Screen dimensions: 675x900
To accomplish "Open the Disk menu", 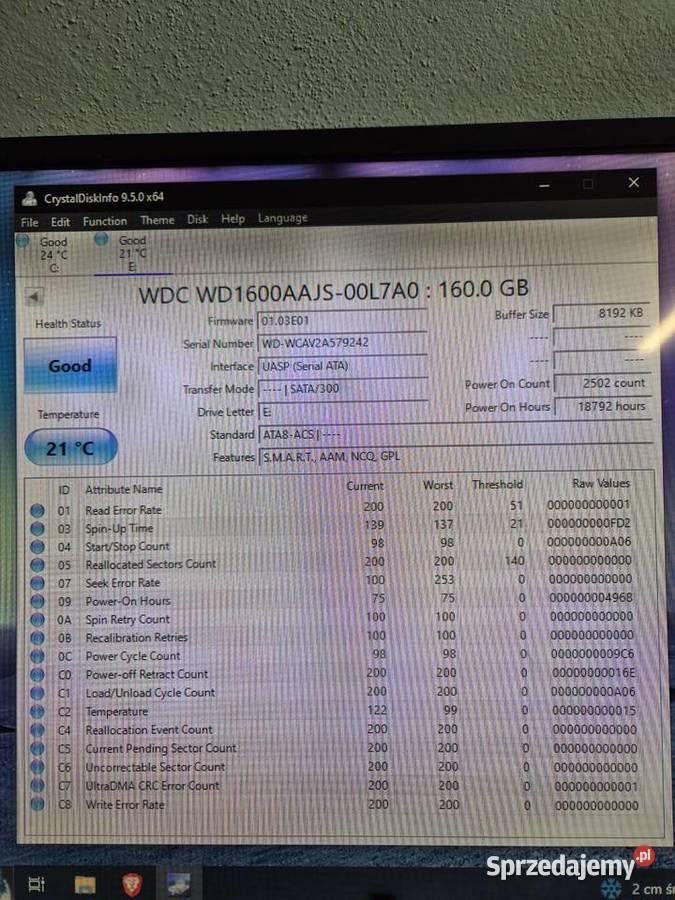I will pos(197,219).
